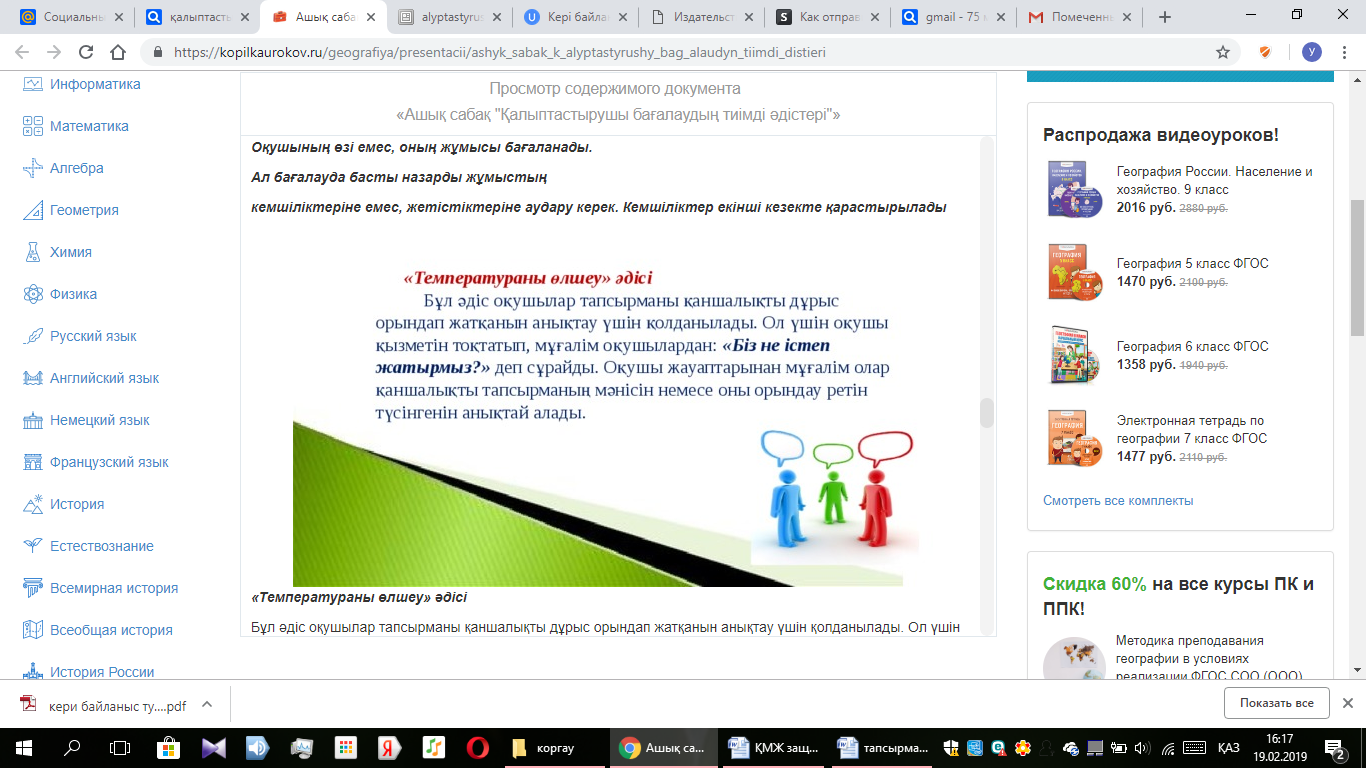Open География 5 класс ФГОС product
This screenshot has width=1366, height=768.
pyautogui.click(x=1192, y=264)
